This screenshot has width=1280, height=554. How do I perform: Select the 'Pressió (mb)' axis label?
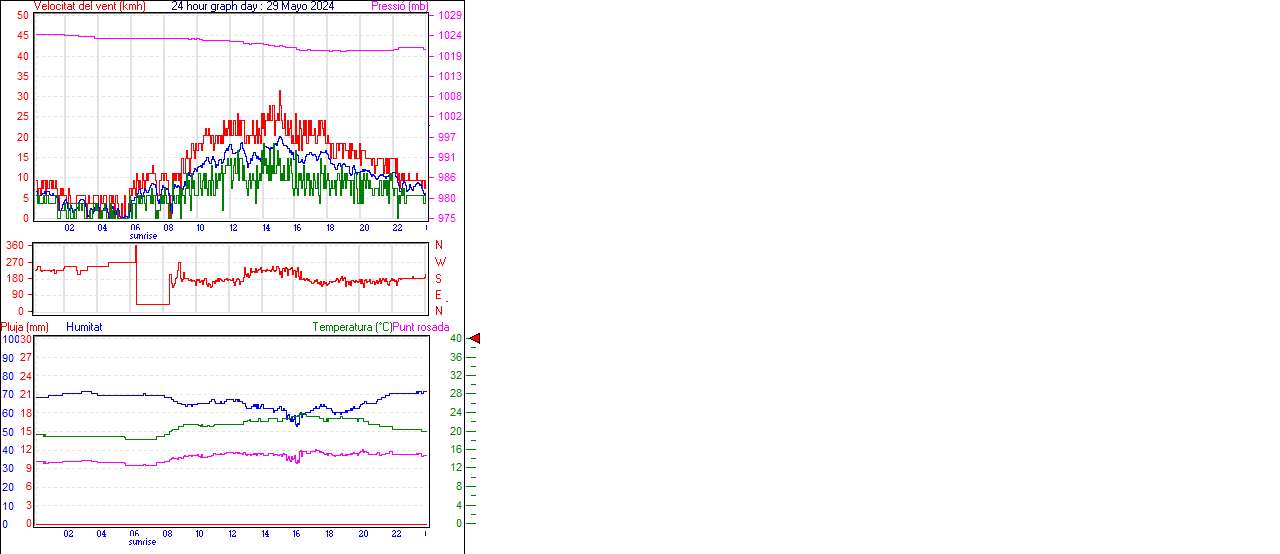tap(398, 6)
